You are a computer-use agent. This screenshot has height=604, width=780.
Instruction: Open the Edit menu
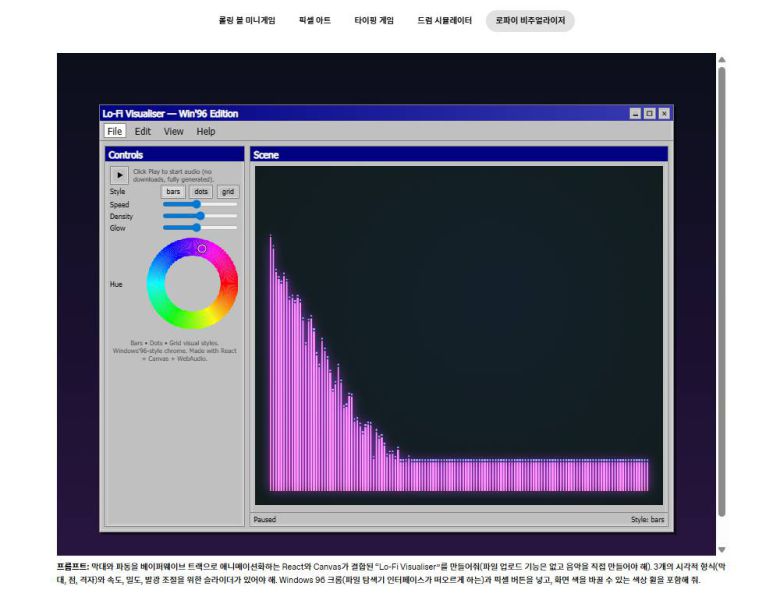pos(143,131)
